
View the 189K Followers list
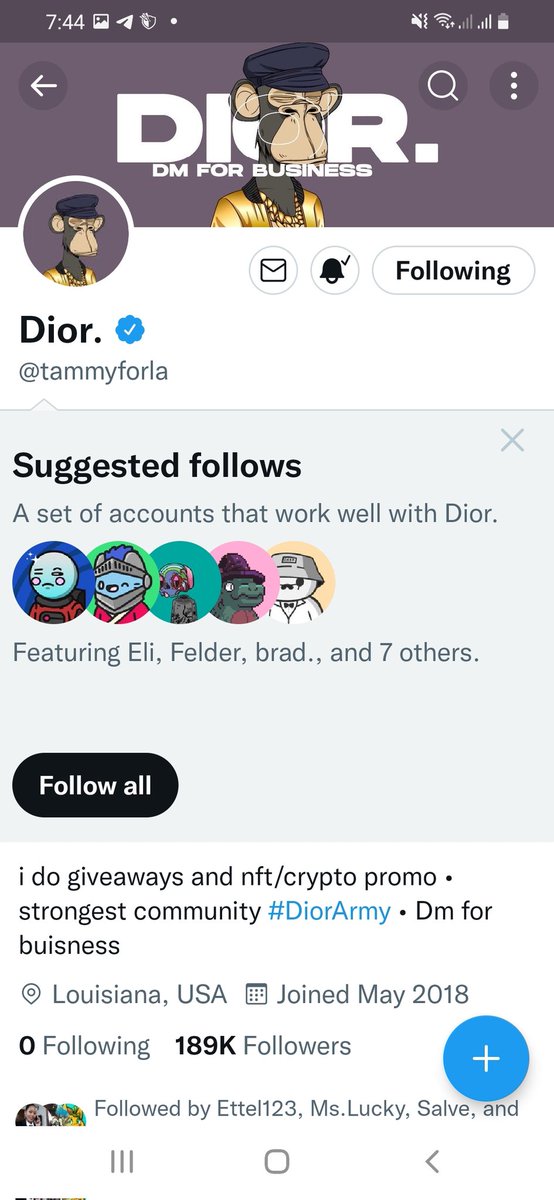tap(263, 1046)
